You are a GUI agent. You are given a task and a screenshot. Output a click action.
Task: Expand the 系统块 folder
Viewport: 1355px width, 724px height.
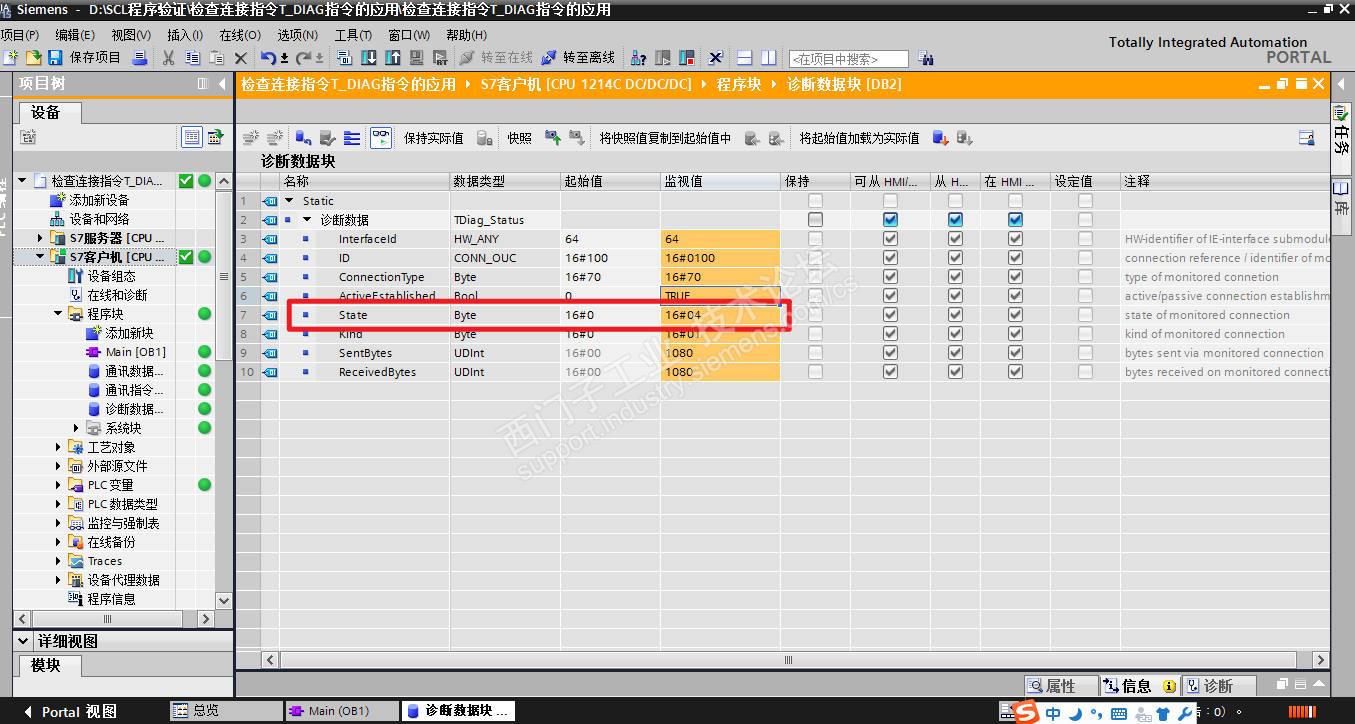tap(76, 428)
